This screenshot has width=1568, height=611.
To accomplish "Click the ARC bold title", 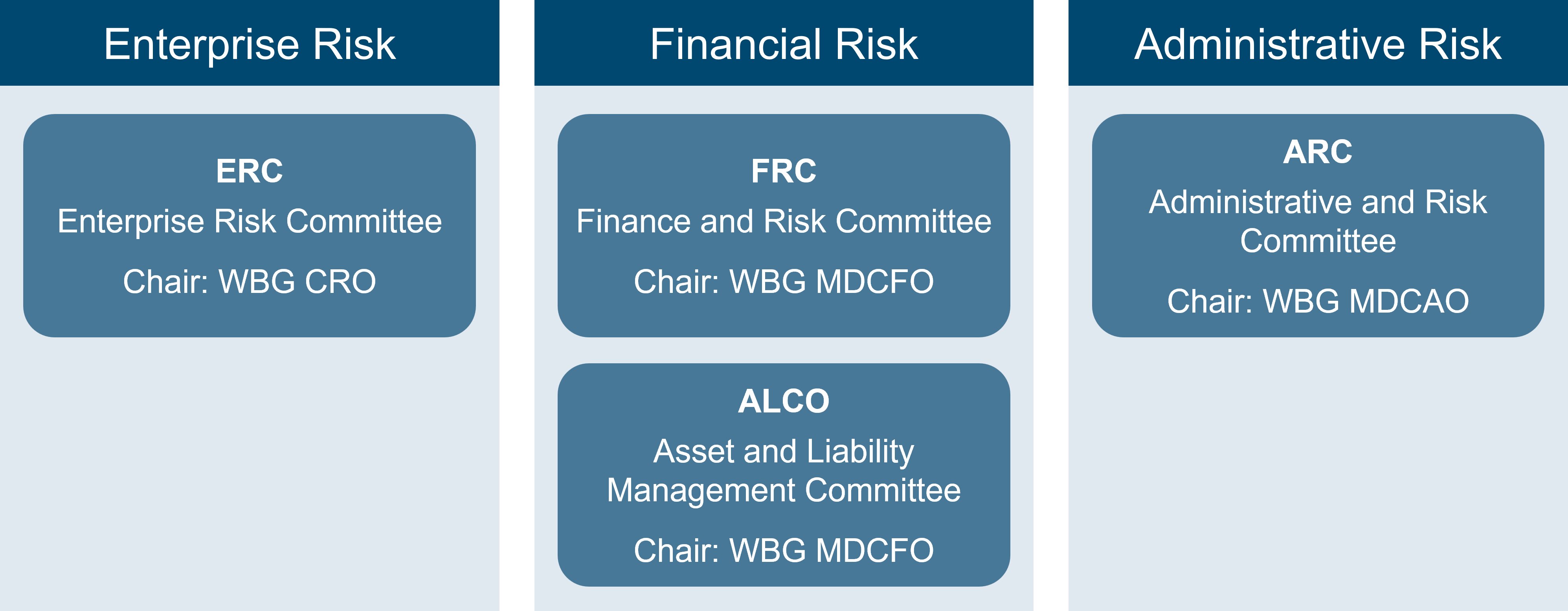I will pos(1318,152).
